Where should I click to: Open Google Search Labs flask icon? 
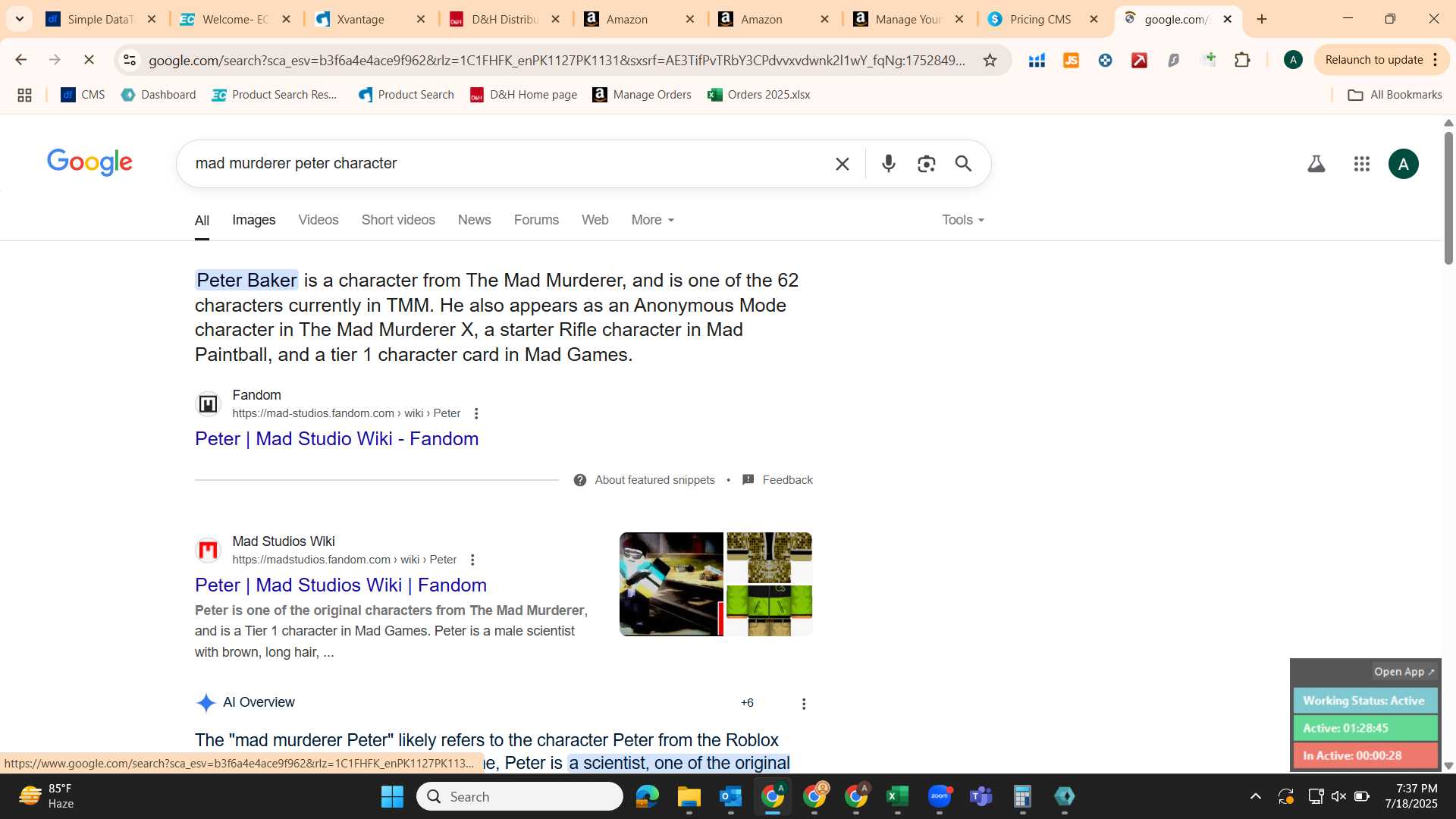tap(1316, 164)
